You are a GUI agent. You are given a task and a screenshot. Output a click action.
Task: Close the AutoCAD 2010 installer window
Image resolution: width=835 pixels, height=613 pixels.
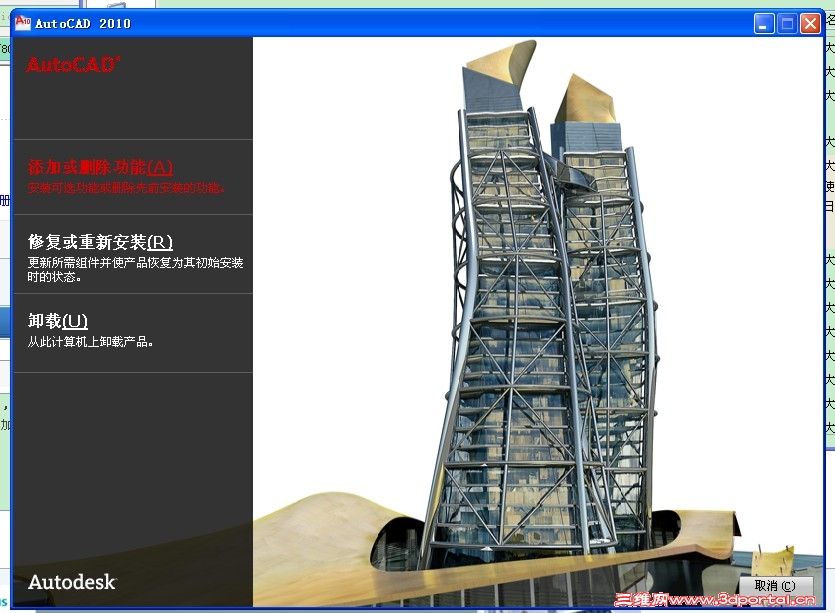(x=811, y=24)
